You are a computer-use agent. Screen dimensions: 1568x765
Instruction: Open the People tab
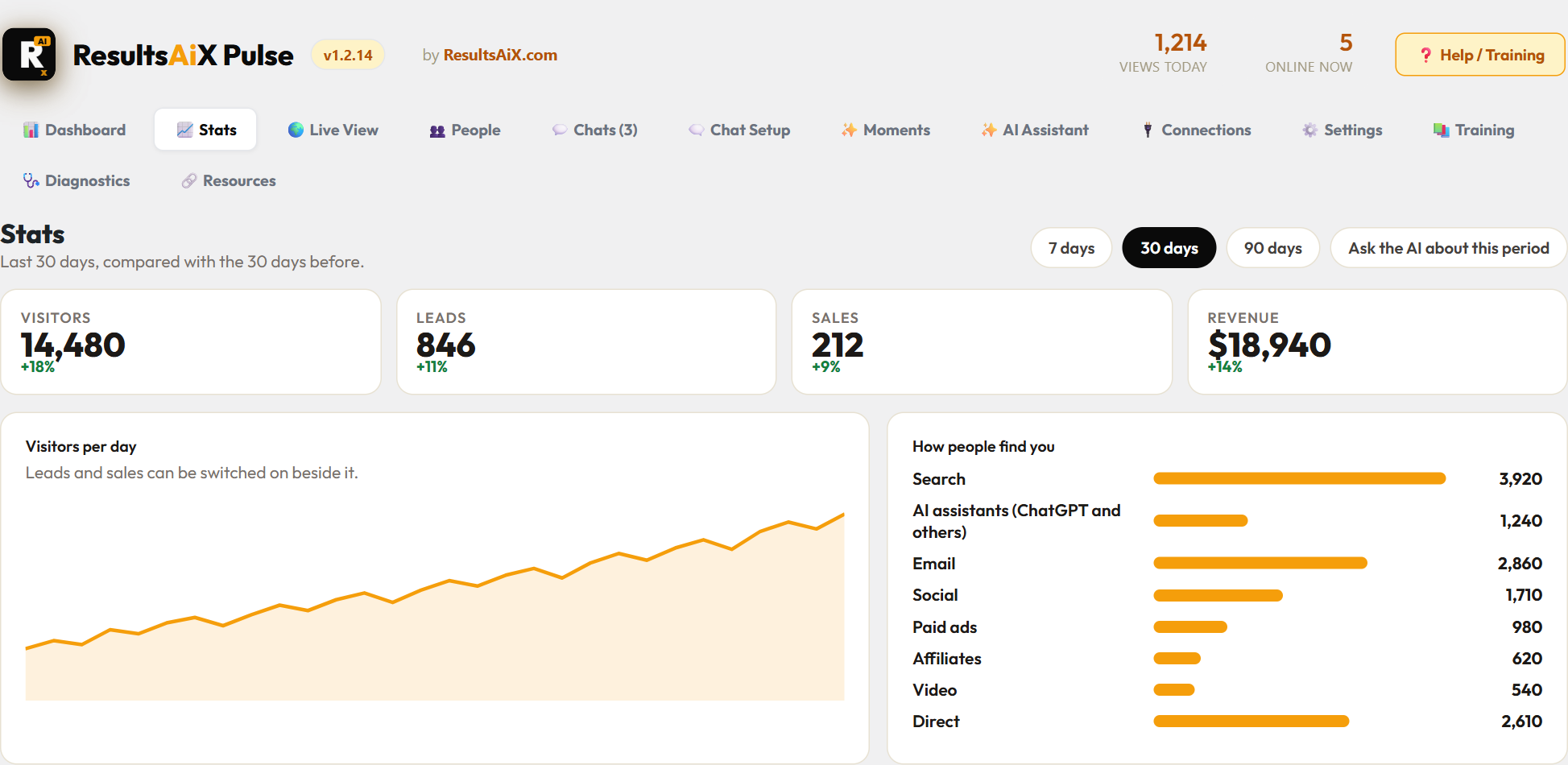click(465, 130)
